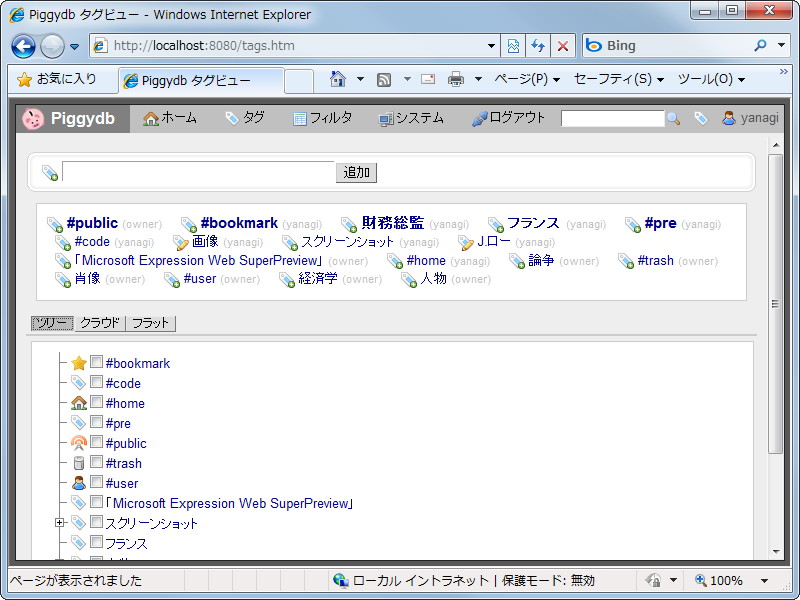The width and height of the screenshot is (800, 600).
Task: Click the Piggydb pig logo
Action: pos(33,118)
